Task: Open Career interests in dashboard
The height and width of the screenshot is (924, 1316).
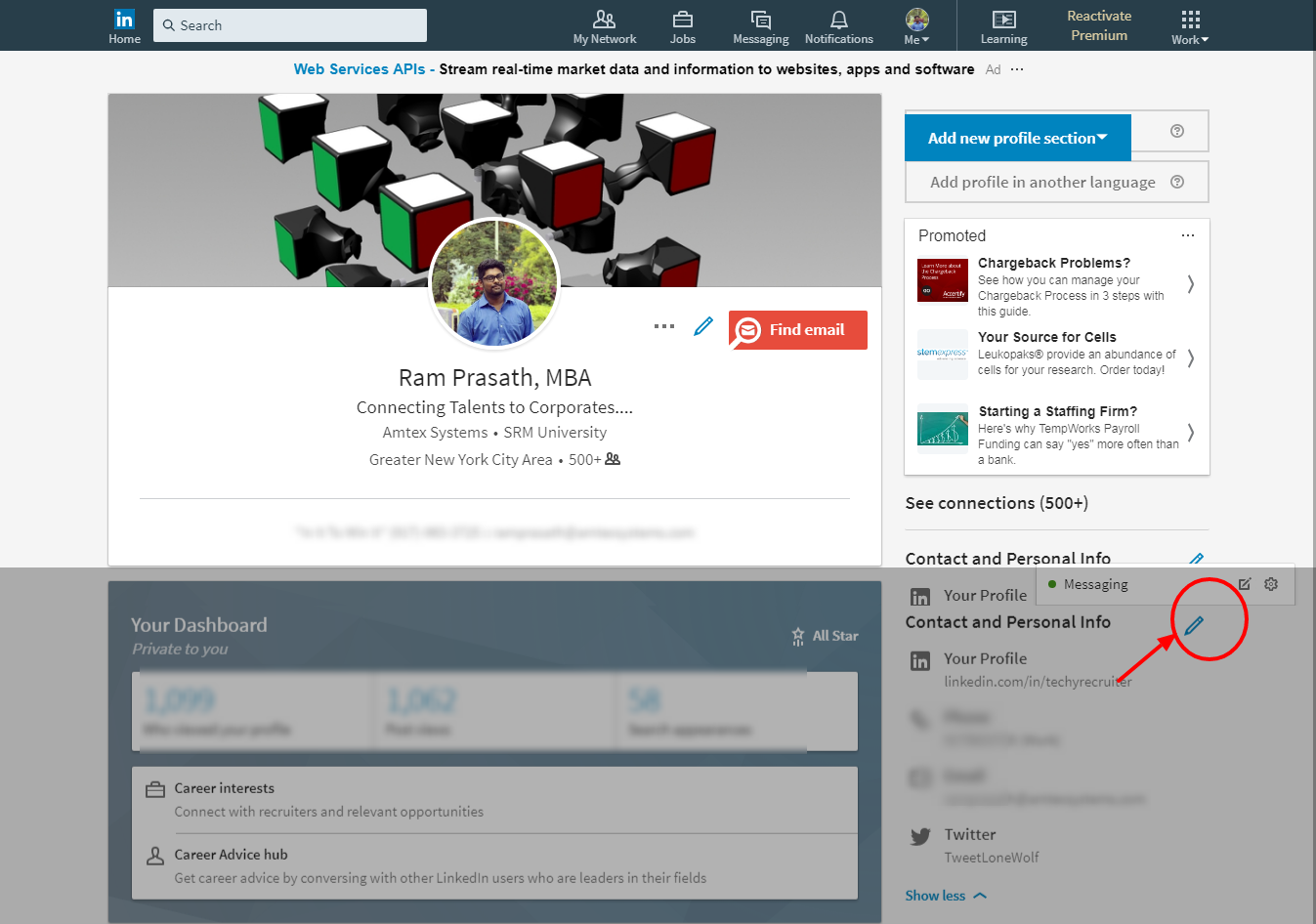Action: [495, 800]
